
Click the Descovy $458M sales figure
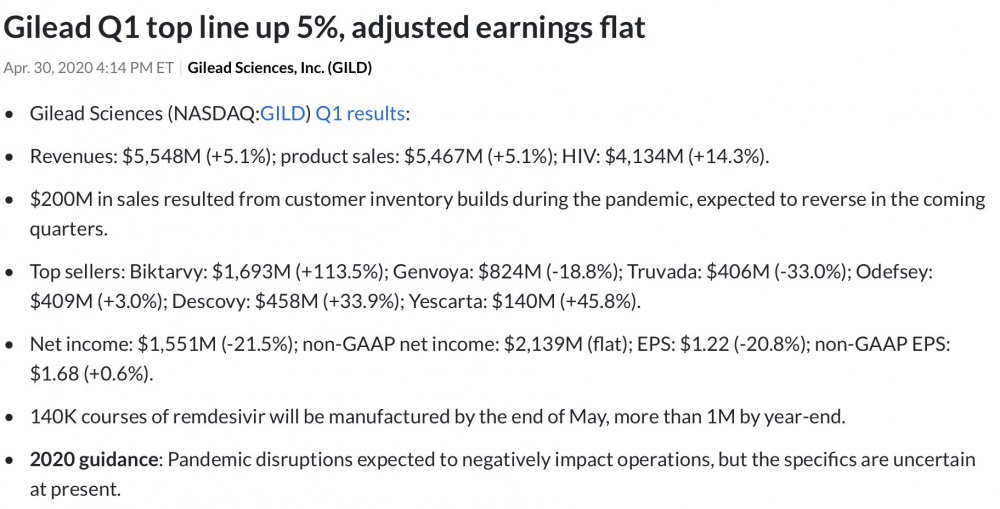pos(261,300)
